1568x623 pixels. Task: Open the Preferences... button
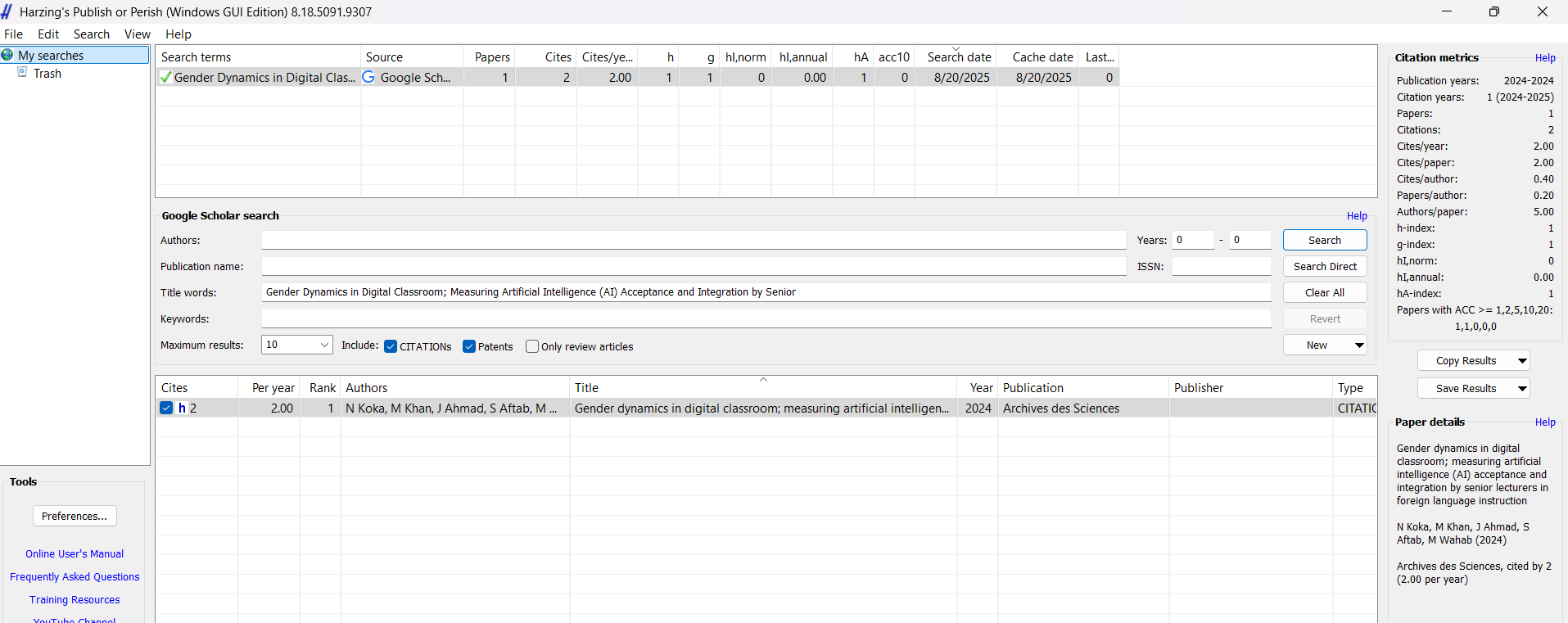(x=75, y=516)
